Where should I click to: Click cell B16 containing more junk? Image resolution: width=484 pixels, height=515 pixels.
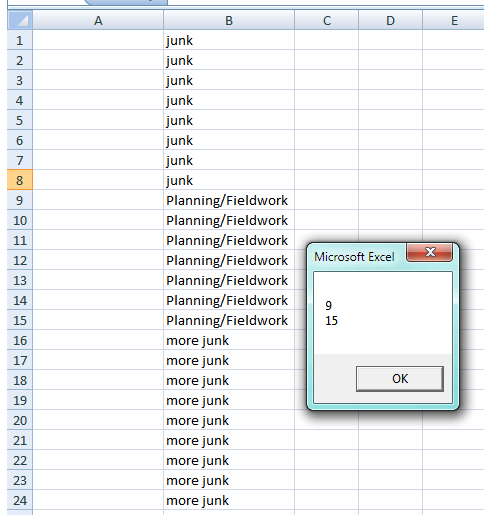(x=229, y=340)
